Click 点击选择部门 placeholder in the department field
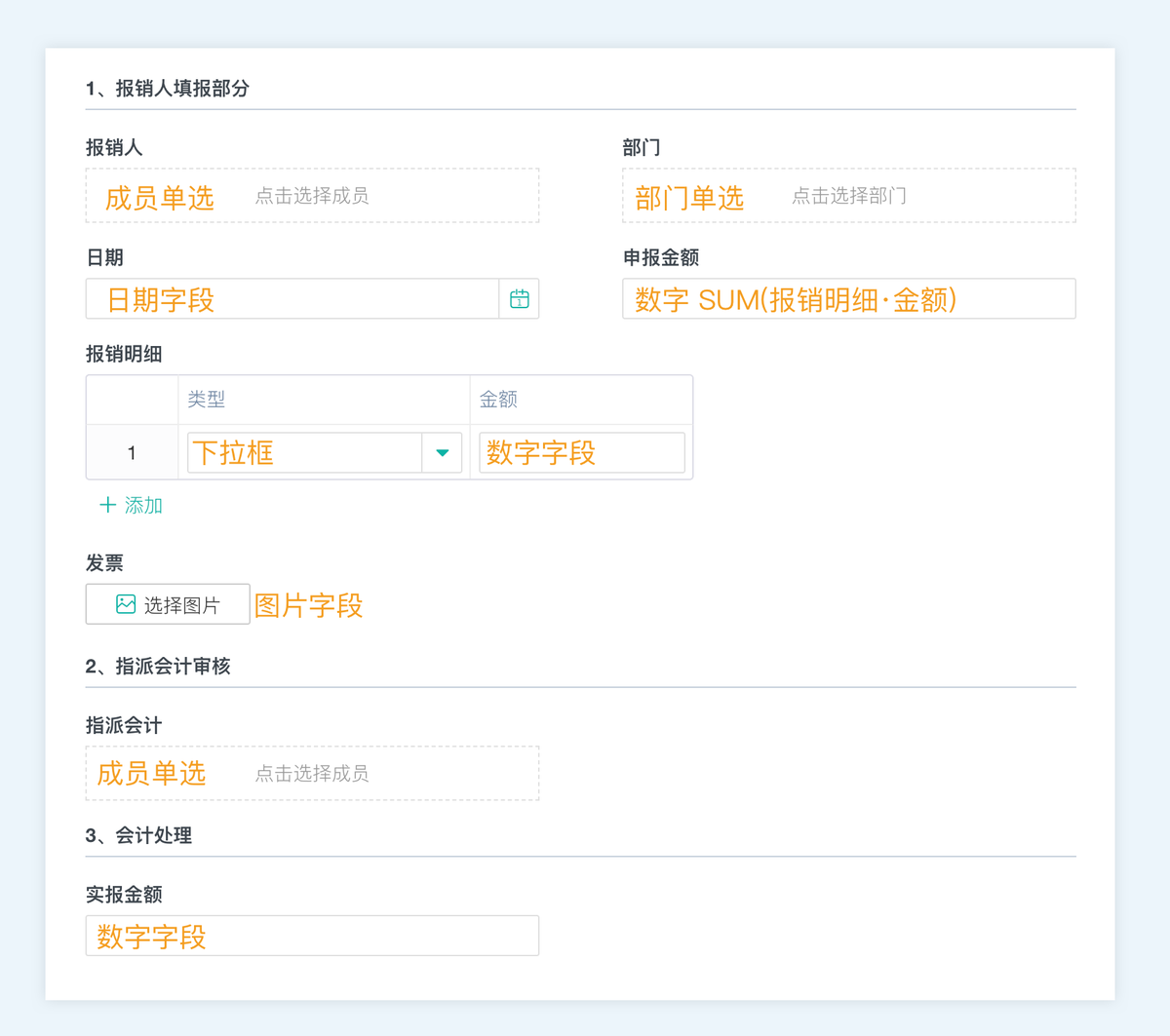The image size is (1170, 1036). click(x=851, y=195)
